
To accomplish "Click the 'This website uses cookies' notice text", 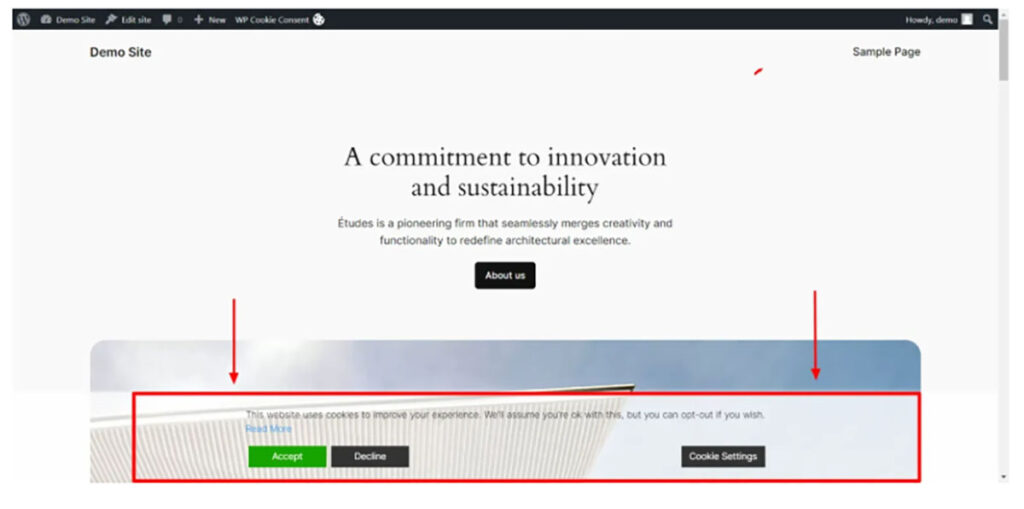I will point(505,414).
